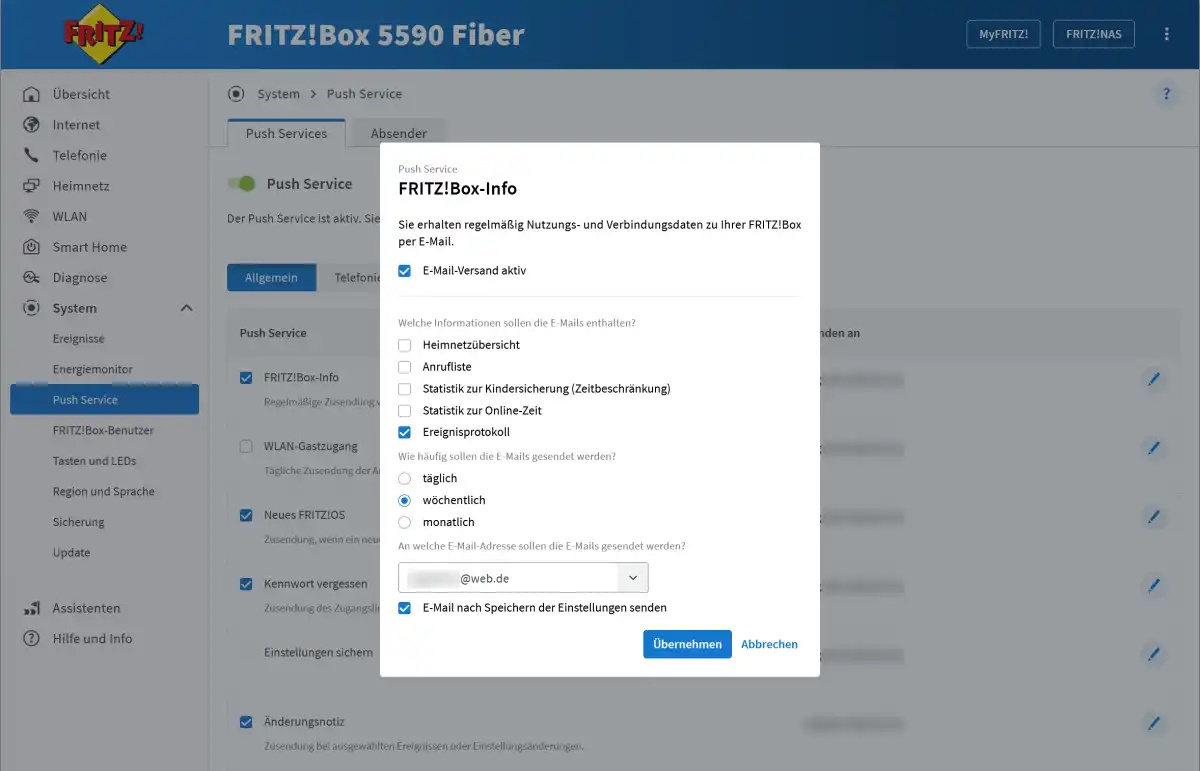Screen dimensions: 1200x771
Task: Click the Smart Home icon
Action: 31,247
